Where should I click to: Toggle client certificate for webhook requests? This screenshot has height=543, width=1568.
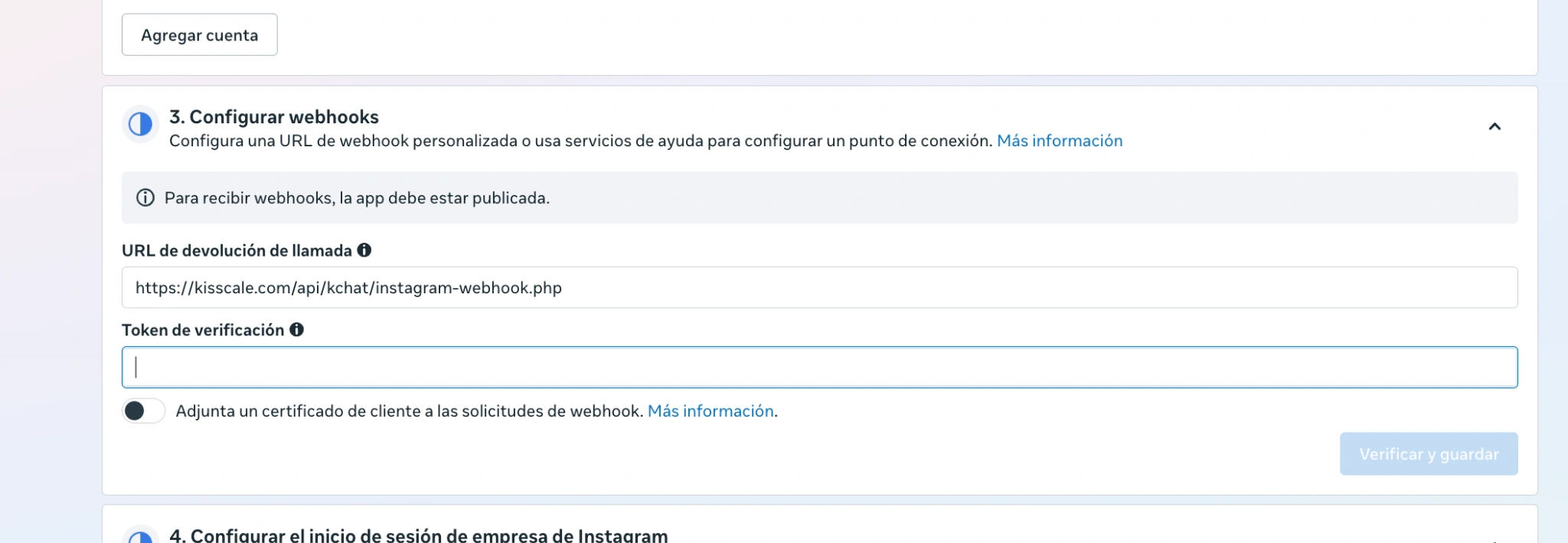pyautogui.click(x=143, y=411)
